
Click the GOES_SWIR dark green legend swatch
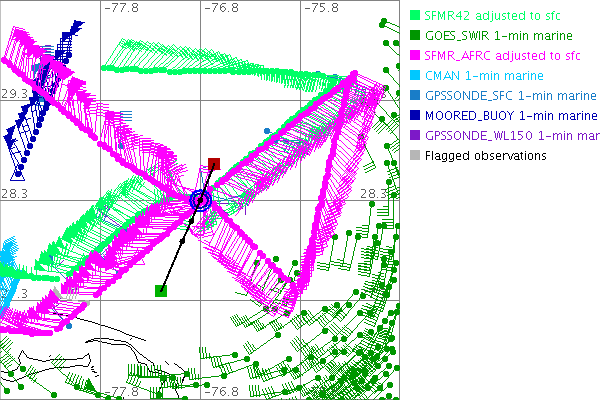[415, 36]
